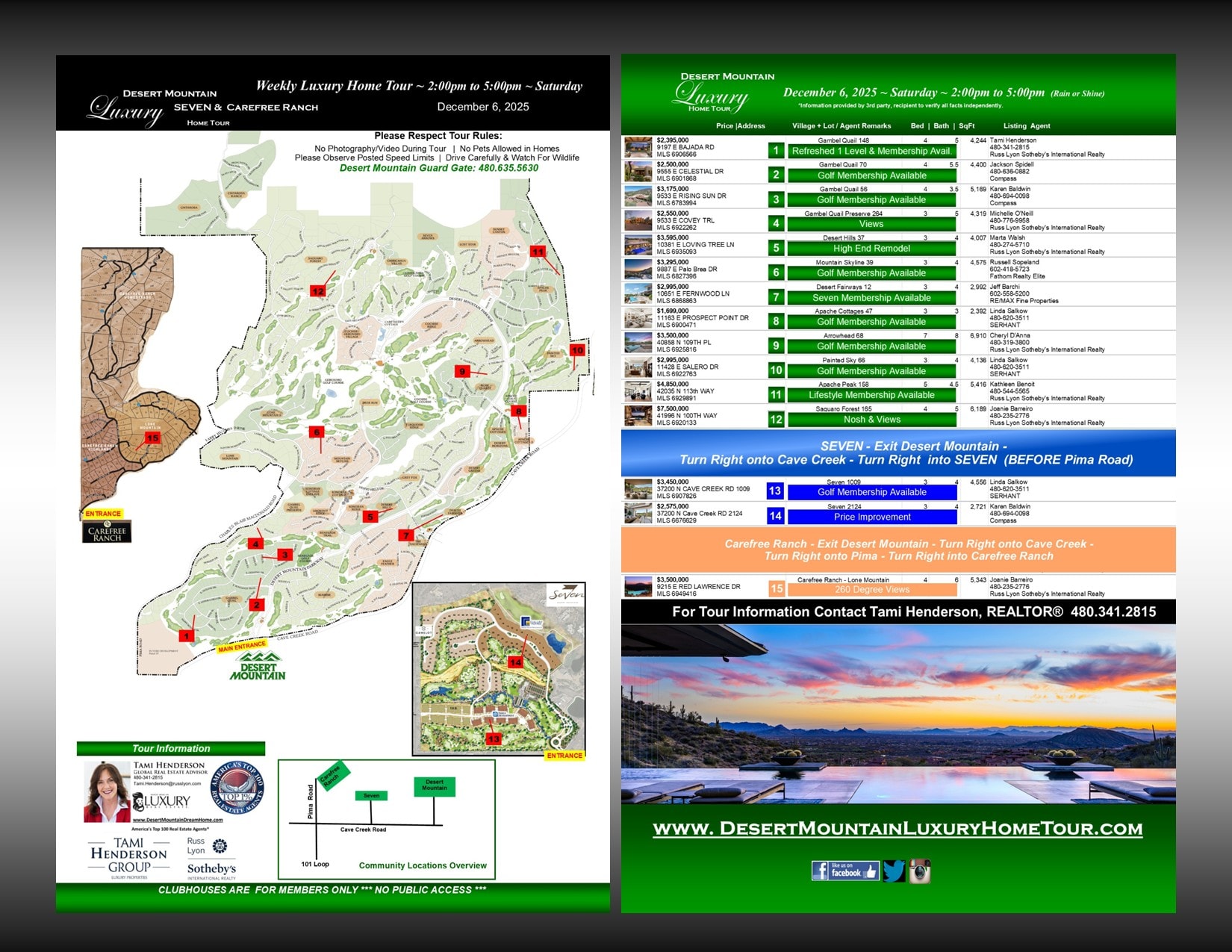Click the sunset infinity pool photo
Viewport: 1232px width, 952px height.
pyautogui.click(x=897, y=714)
